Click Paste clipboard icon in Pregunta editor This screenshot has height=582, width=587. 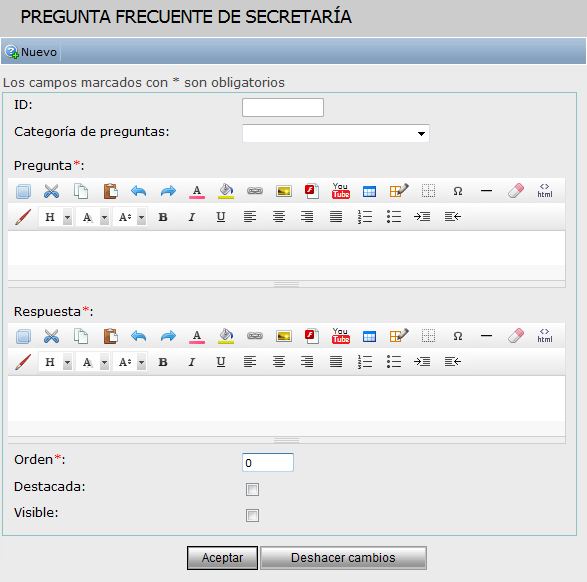tap(110, 191)
